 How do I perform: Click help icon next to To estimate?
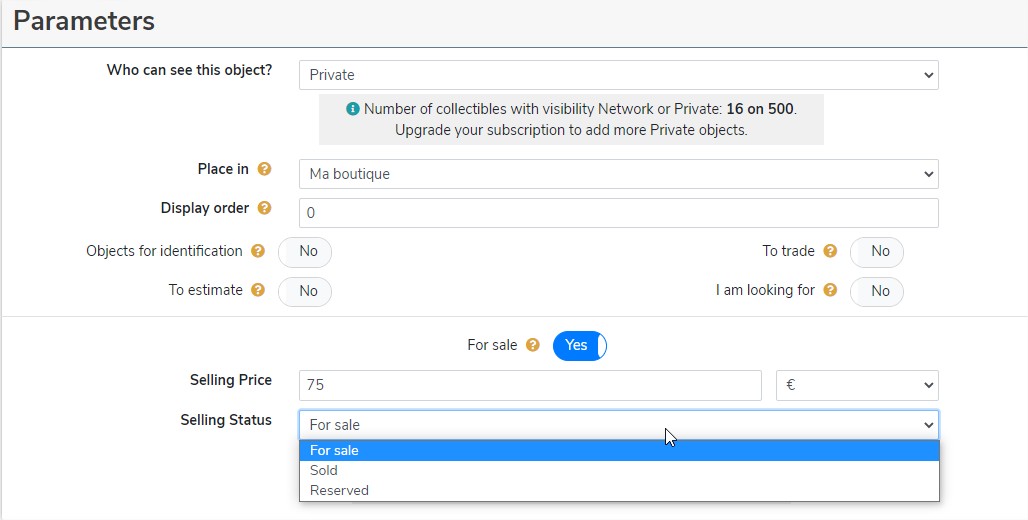258,290
